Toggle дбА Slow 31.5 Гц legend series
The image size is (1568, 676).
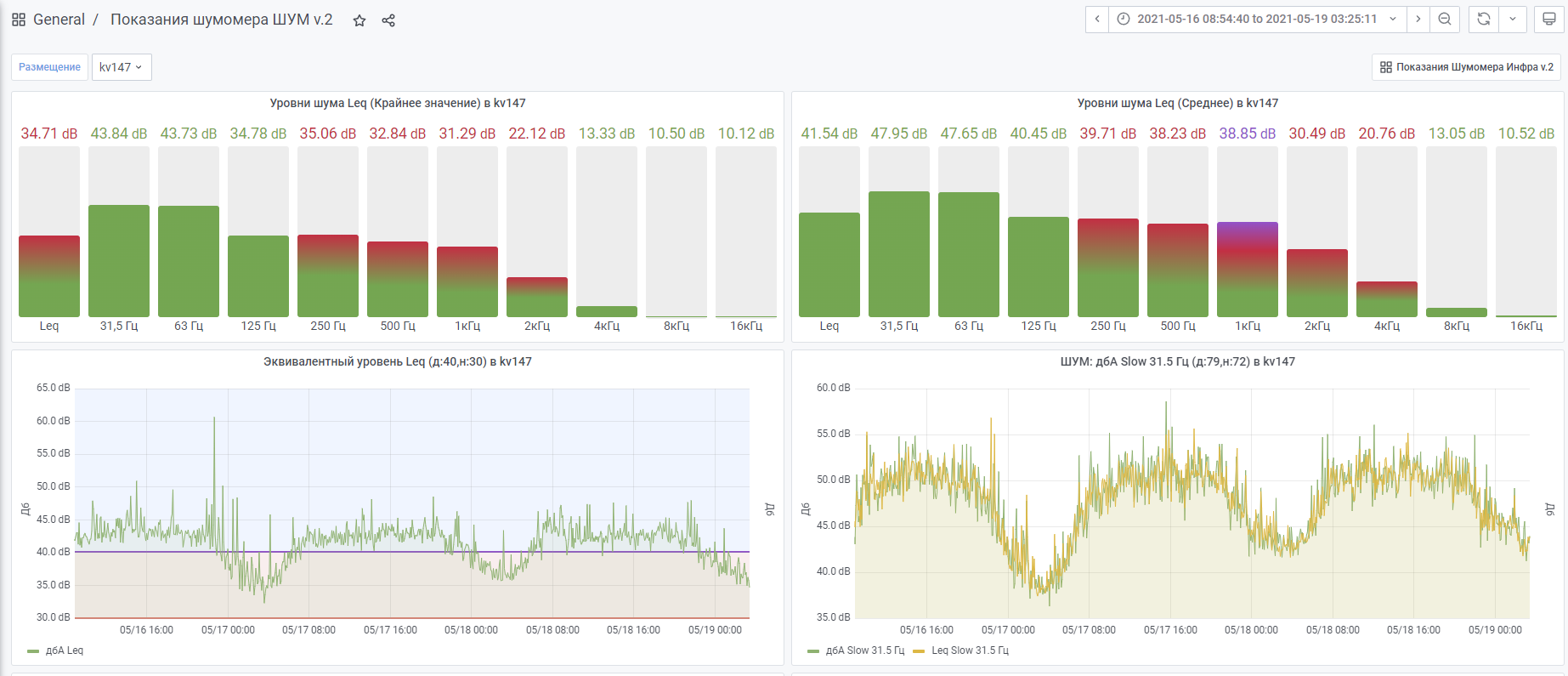865,650
